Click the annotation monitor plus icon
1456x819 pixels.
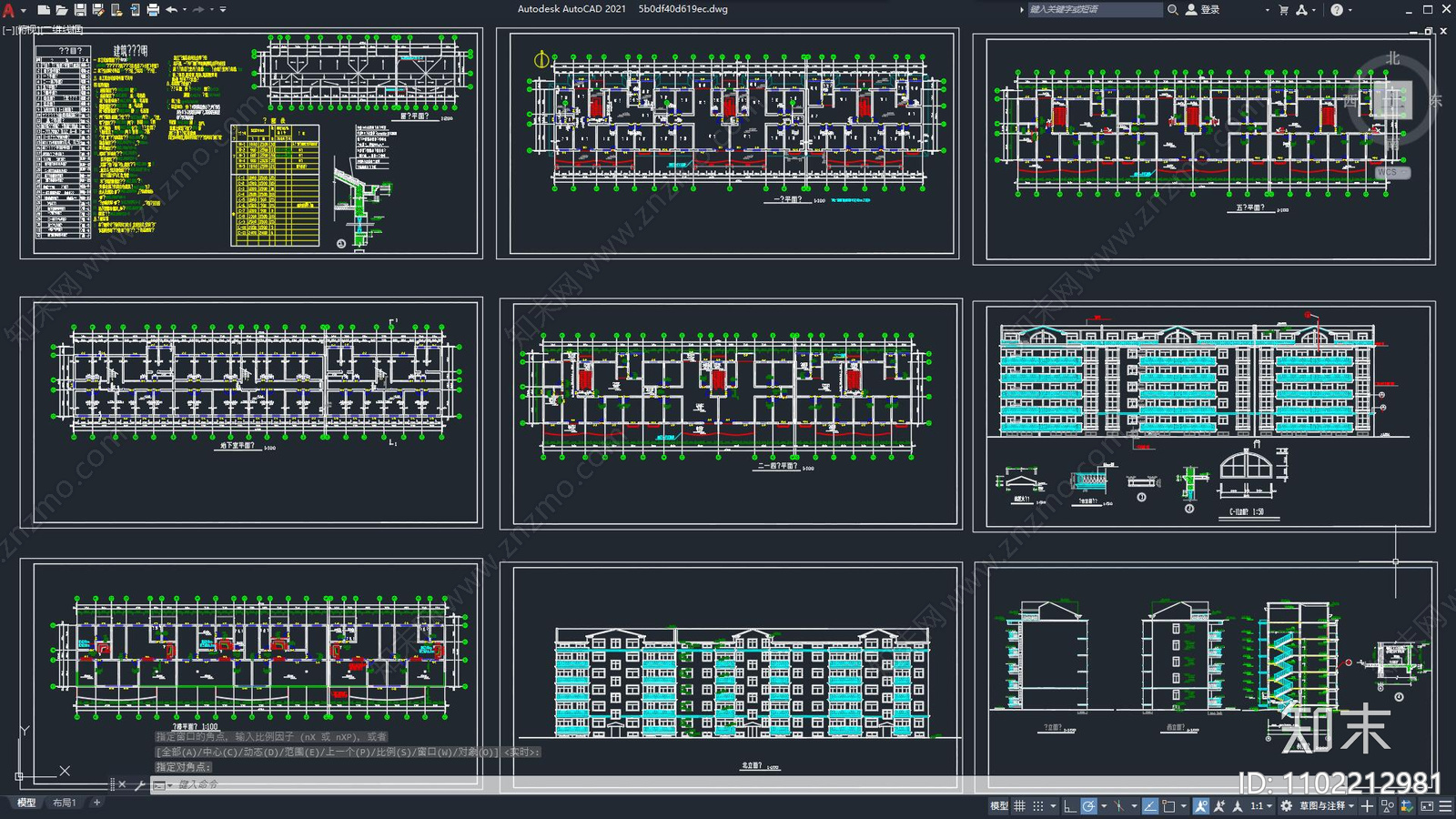[1367, 806]
